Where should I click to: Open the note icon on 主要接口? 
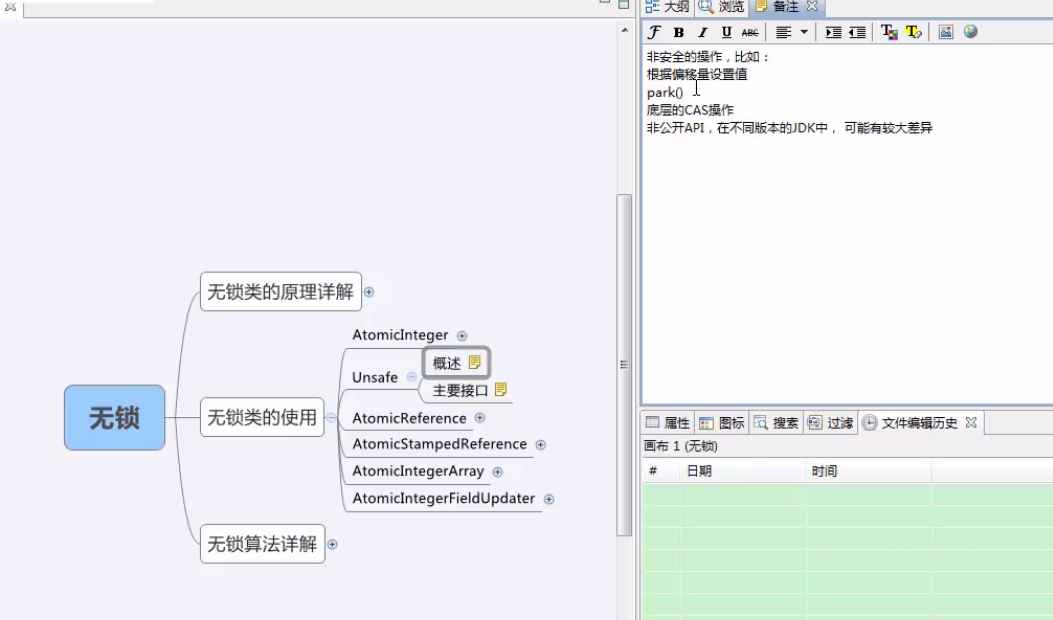click(500, 389)
